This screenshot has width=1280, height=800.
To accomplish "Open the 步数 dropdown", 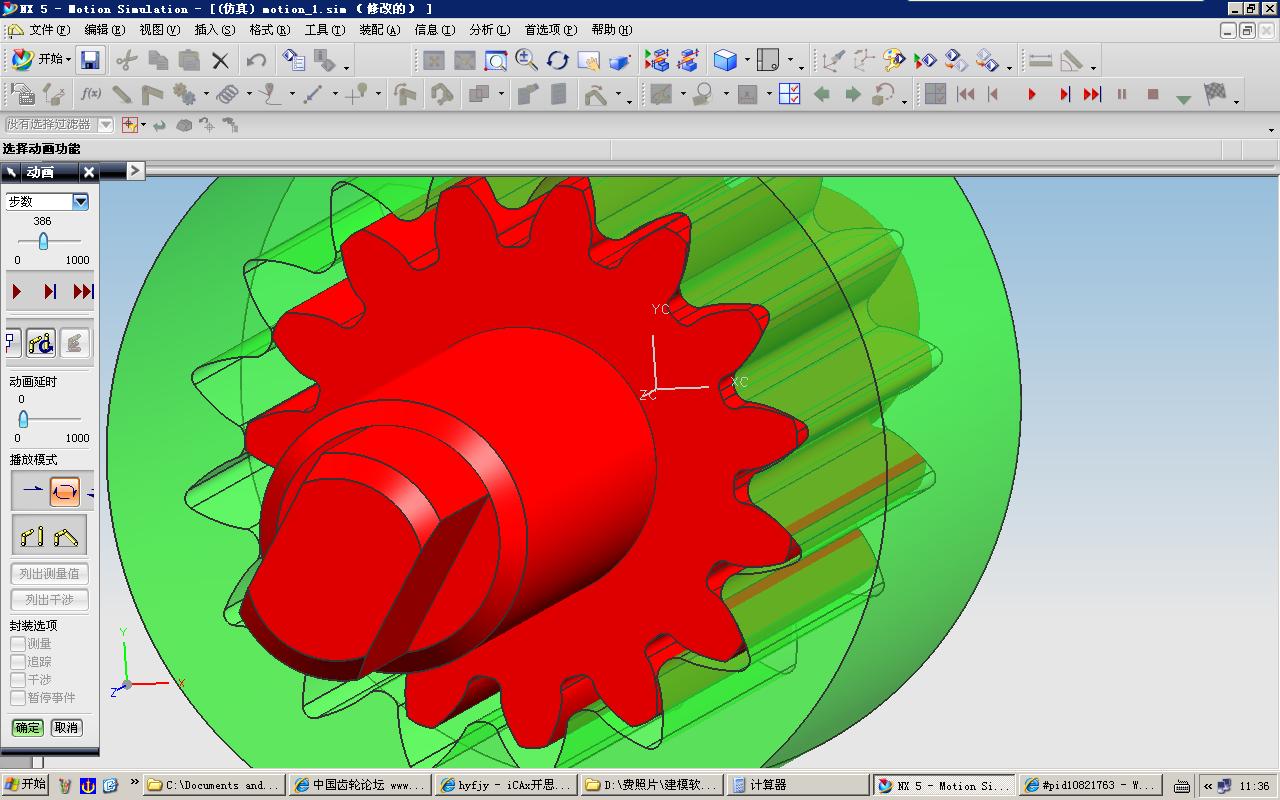I will click(81, 202).
